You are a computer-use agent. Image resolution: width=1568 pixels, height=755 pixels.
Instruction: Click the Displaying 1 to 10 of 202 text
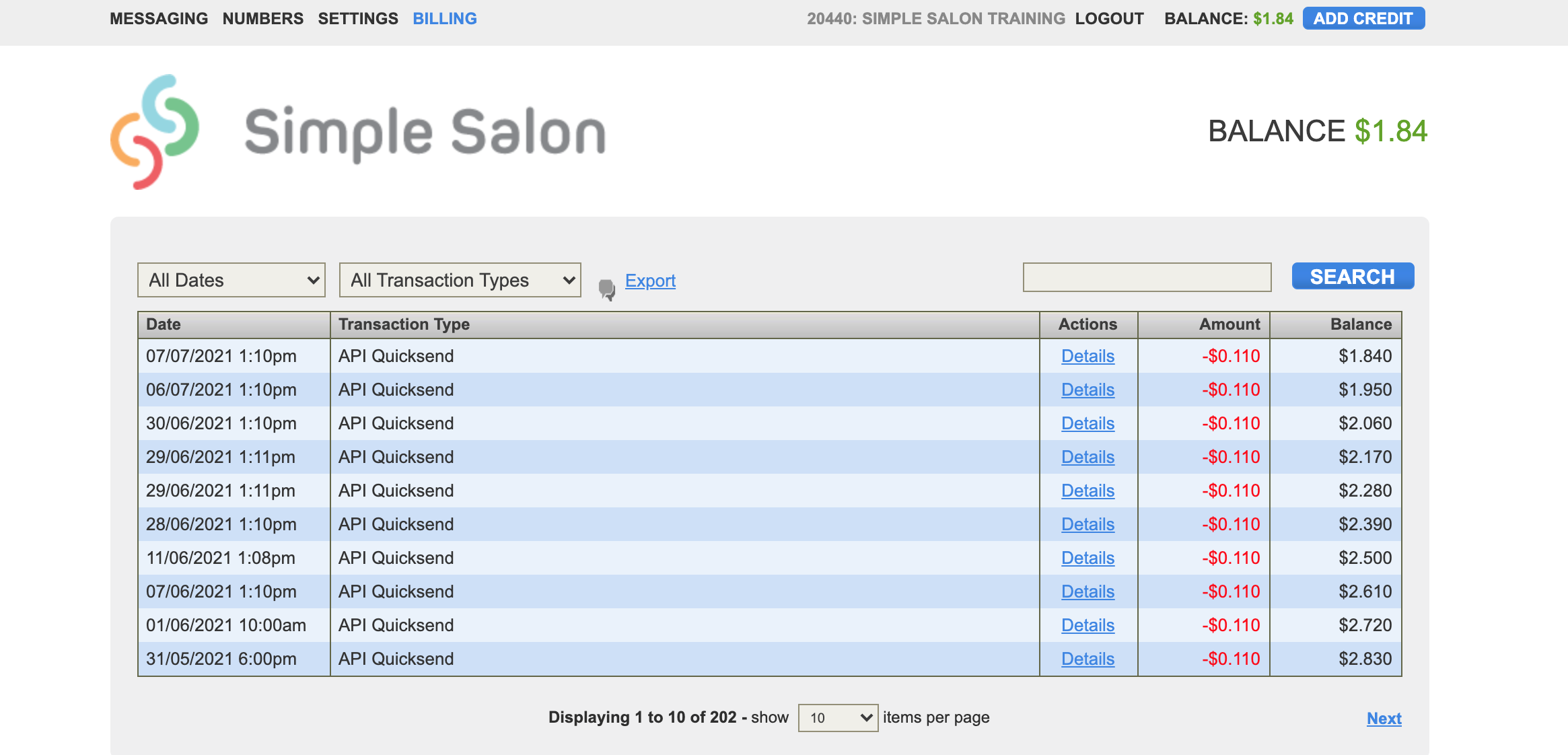(x=643, y=717)
